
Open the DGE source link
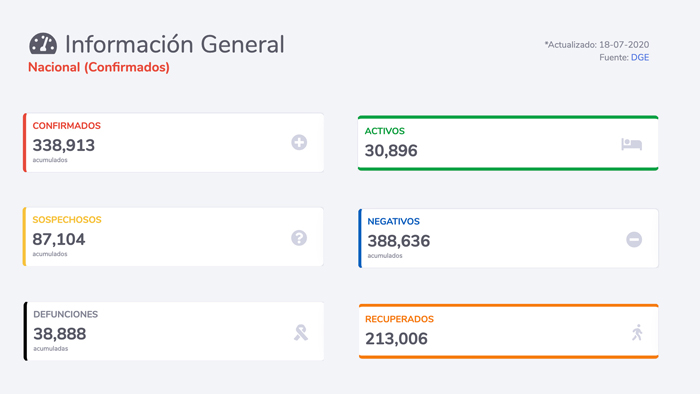click(640, 58)
